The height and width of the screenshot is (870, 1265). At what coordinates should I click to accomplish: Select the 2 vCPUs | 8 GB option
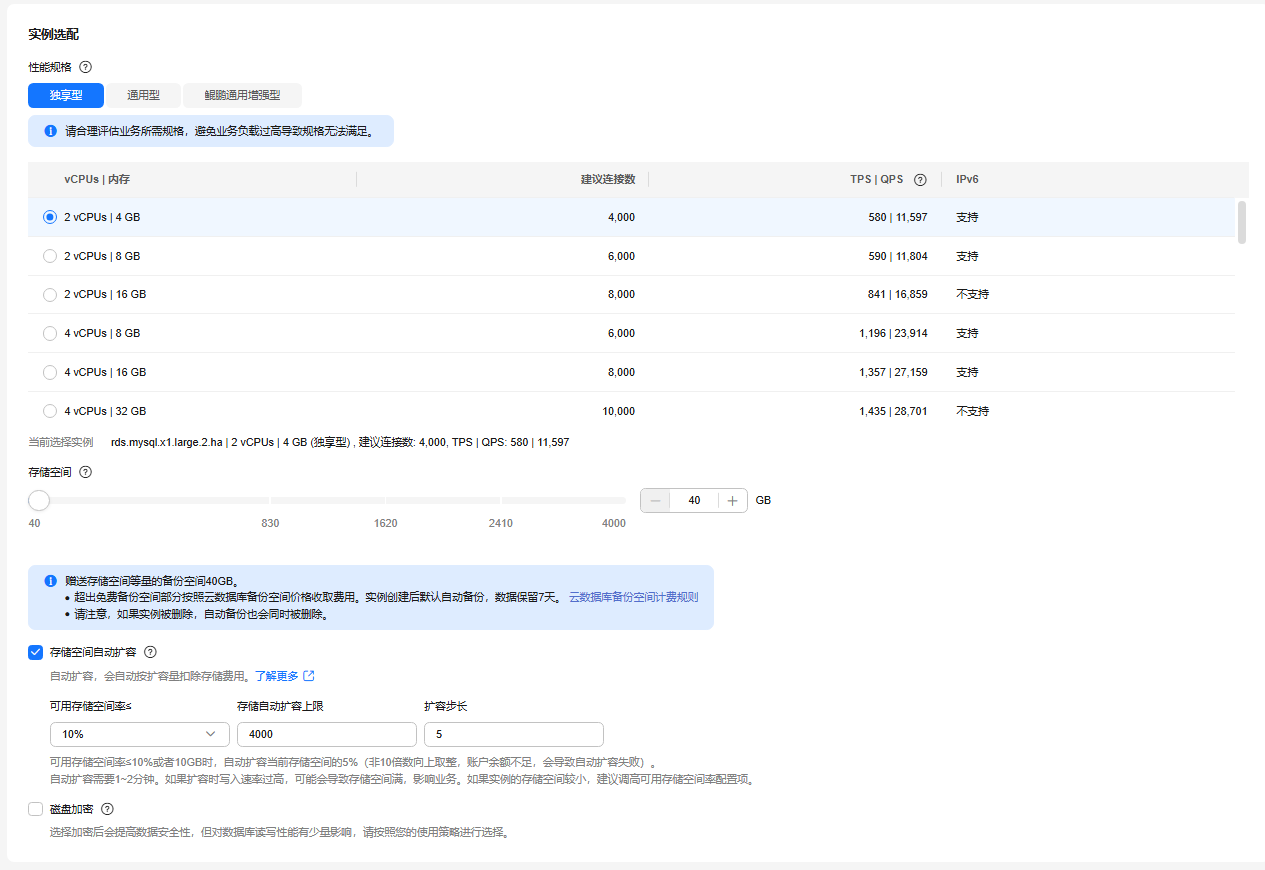50,256
